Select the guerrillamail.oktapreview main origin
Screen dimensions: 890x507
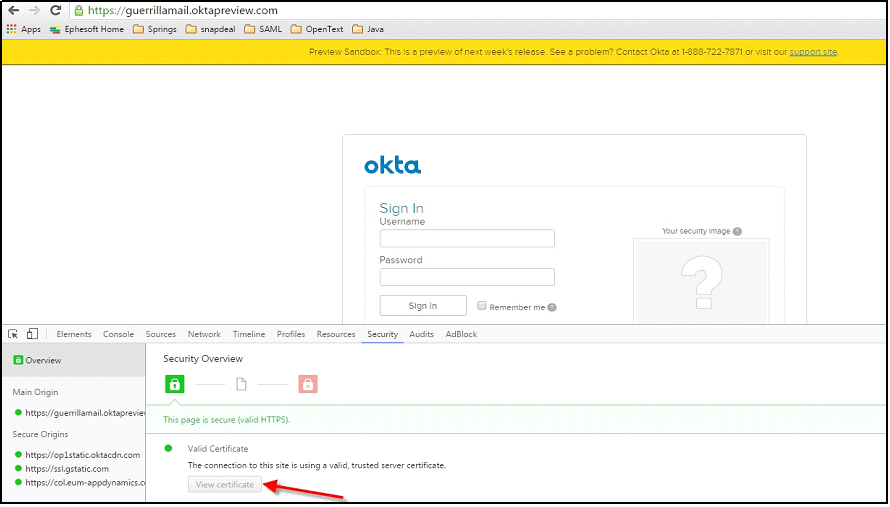click(79, 413)
